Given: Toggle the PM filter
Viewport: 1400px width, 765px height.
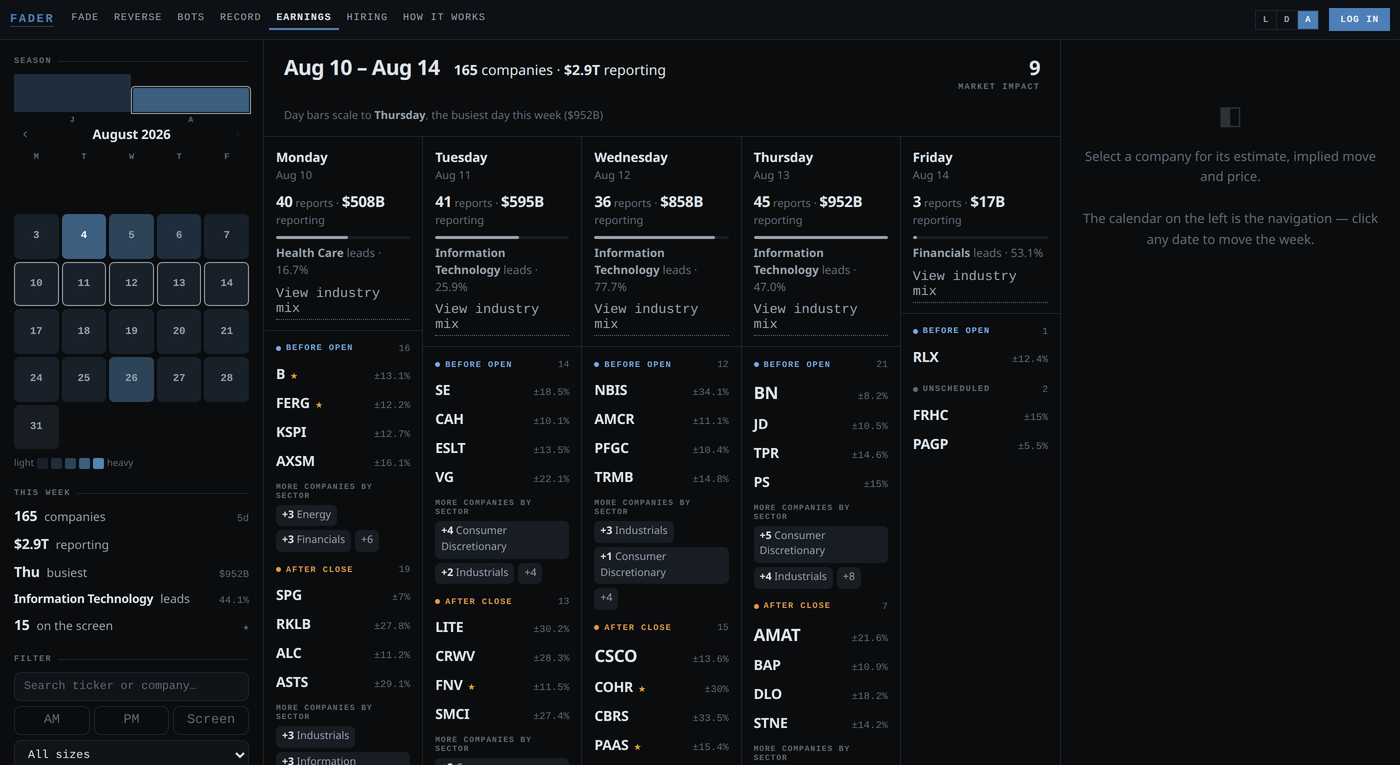Looking at the screenshot, I should (x=131, y=719).
